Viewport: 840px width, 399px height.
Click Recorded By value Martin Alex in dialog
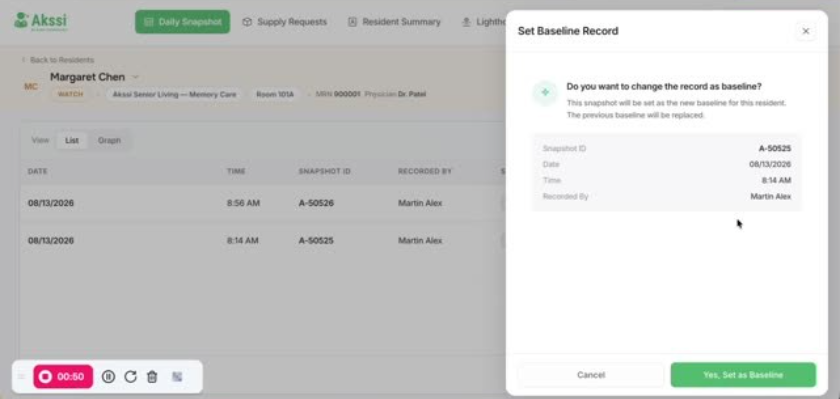[770, 197]
